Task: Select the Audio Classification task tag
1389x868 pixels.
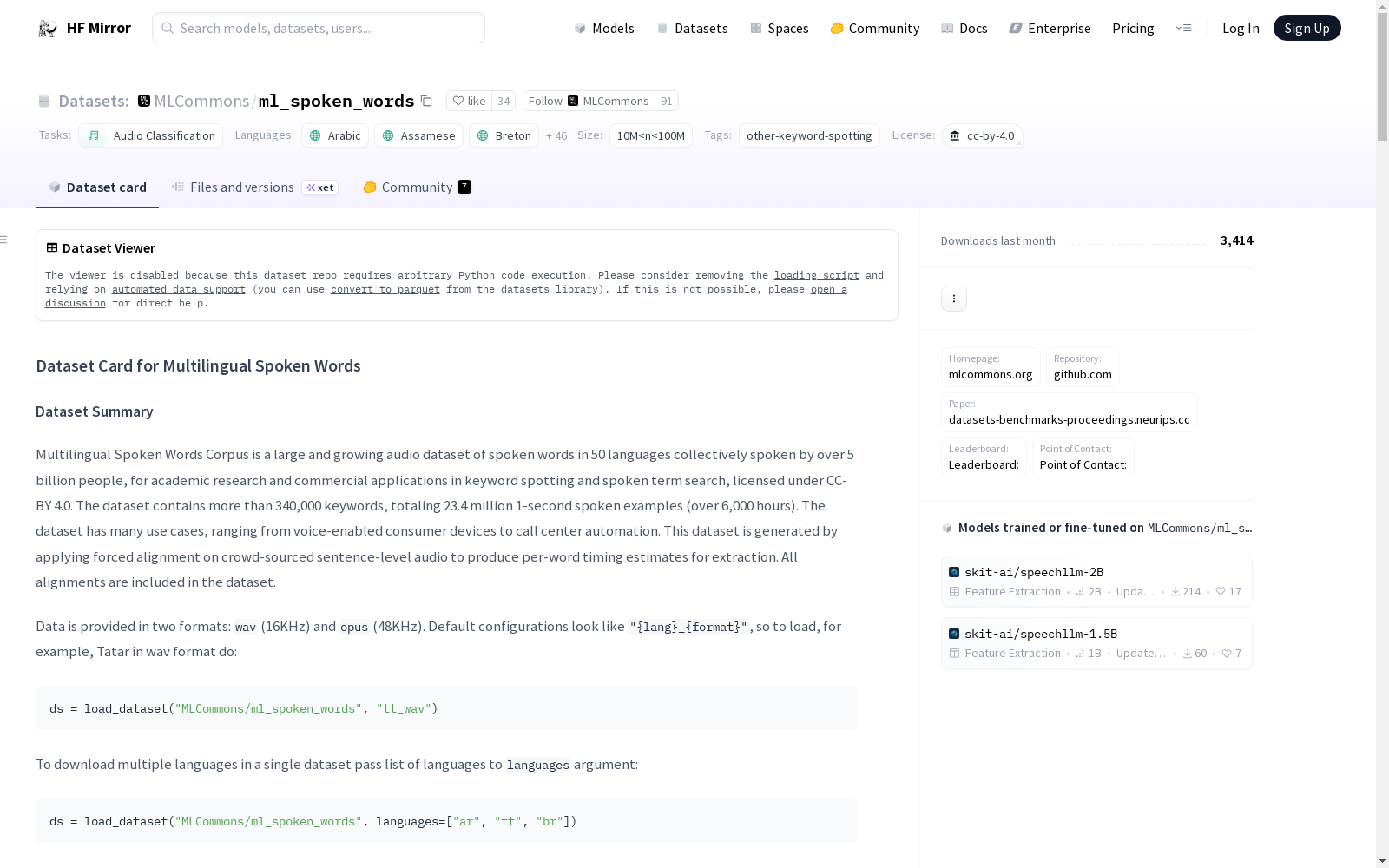Action: point(151,135)
